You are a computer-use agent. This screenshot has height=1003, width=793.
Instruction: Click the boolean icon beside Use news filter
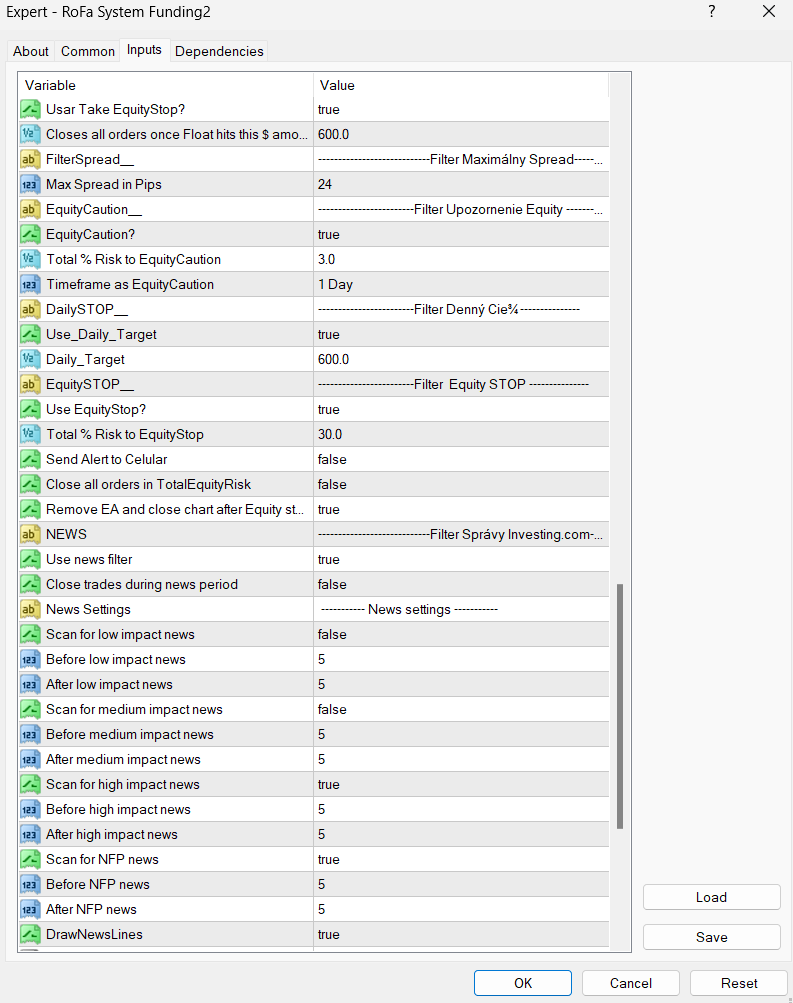(30, 559)
